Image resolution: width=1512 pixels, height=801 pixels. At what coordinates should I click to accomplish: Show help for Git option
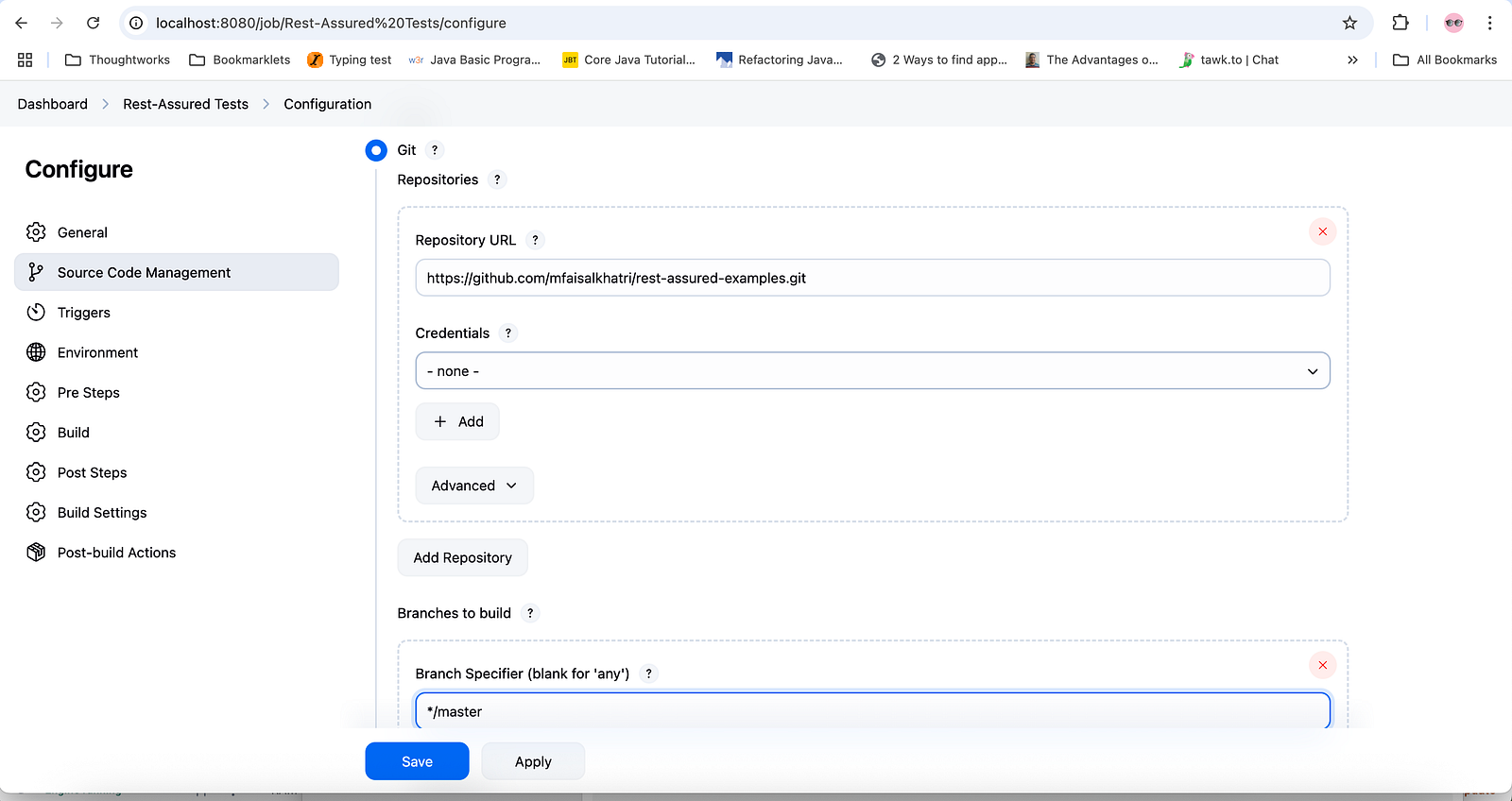click(435, 150)
